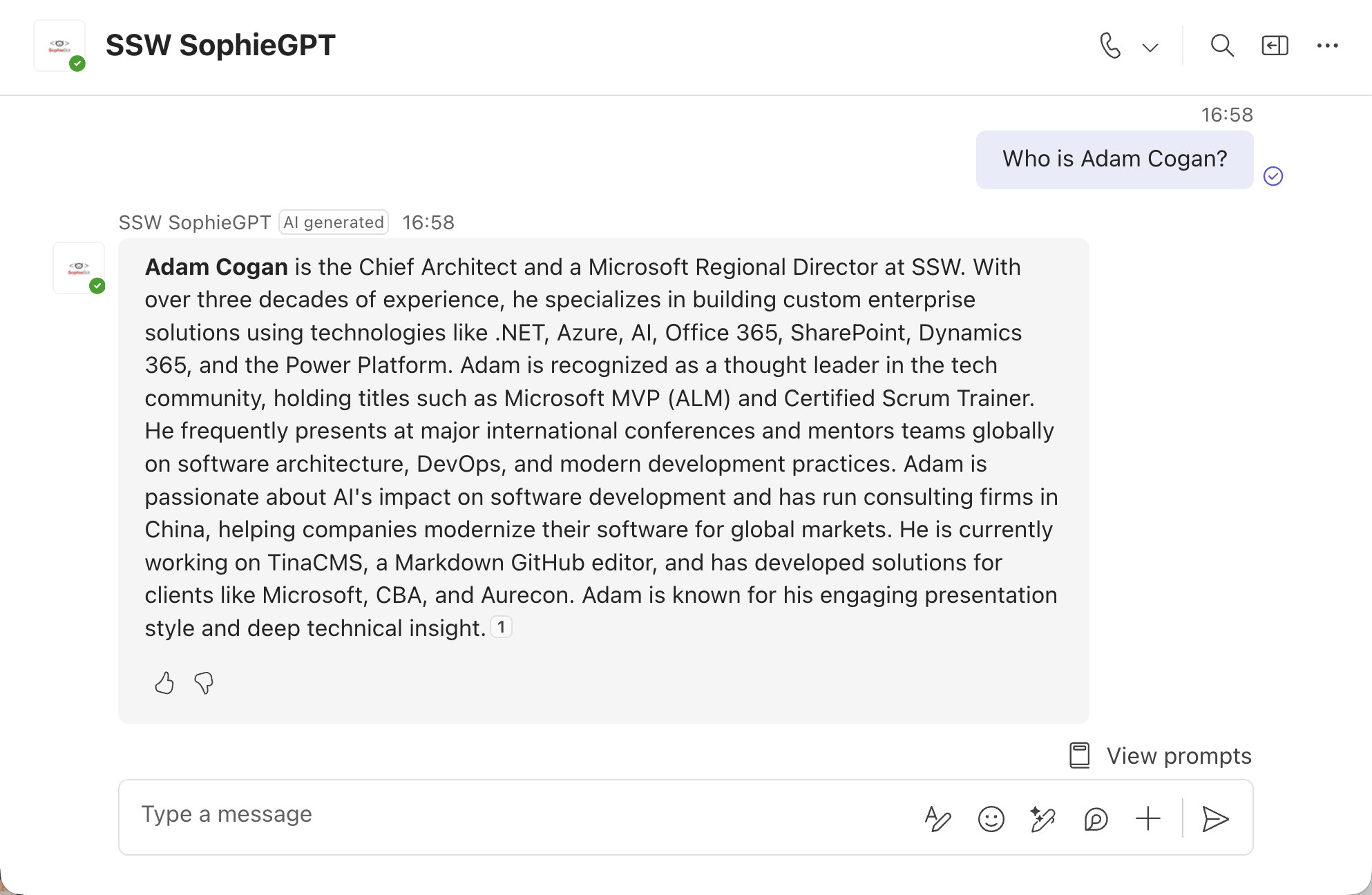Open the emoji picker
1372x895 pixels.
click(991, 819)
